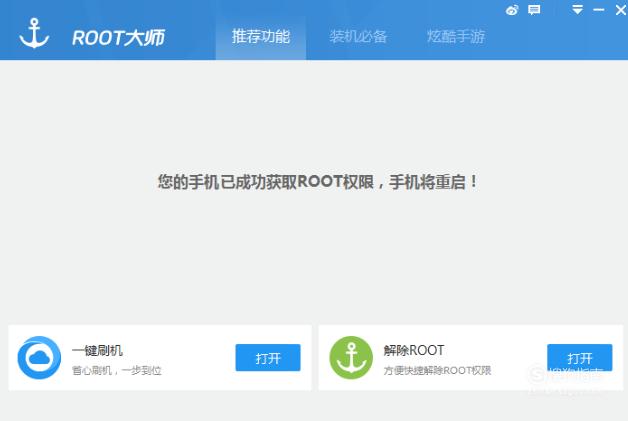The width and height of the screenshot is (628, 421).
Task: Close the ROOT大师 window
Action: point(621,10)
